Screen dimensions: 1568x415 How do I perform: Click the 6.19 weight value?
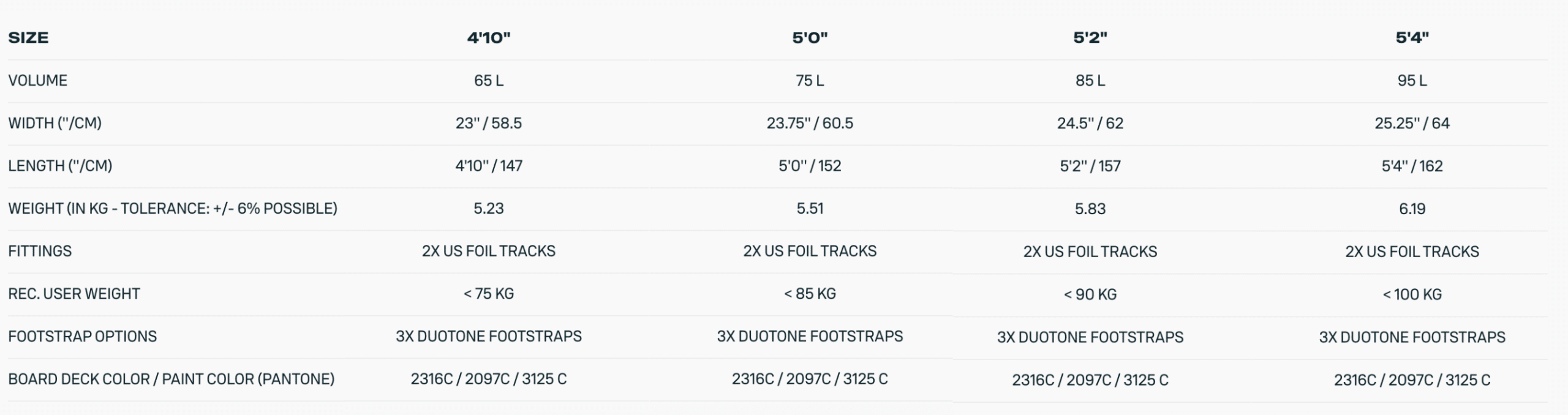[x=1412, y=209]
